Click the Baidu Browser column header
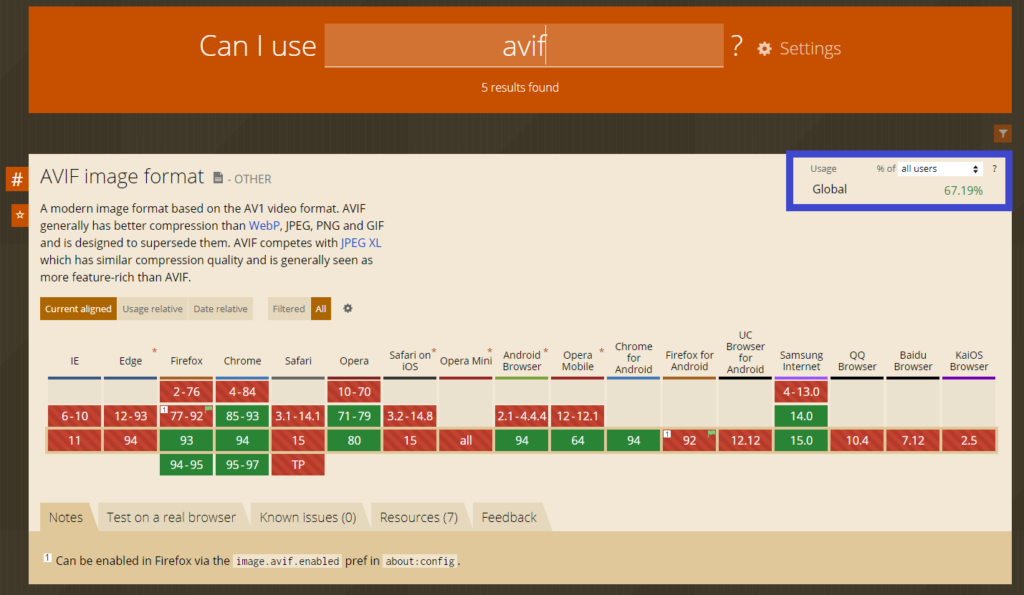This screenshot has height=595, width=1024. click(x=913, y=361)
